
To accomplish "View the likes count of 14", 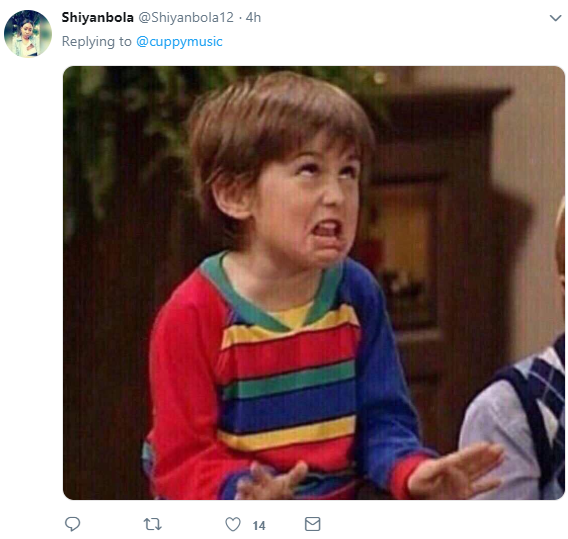I will tap(259, 525).
